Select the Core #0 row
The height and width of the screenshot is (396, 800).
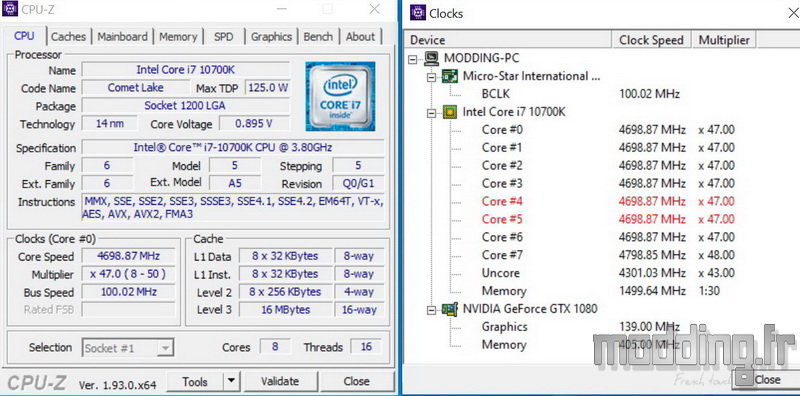(x=608, y=130)
